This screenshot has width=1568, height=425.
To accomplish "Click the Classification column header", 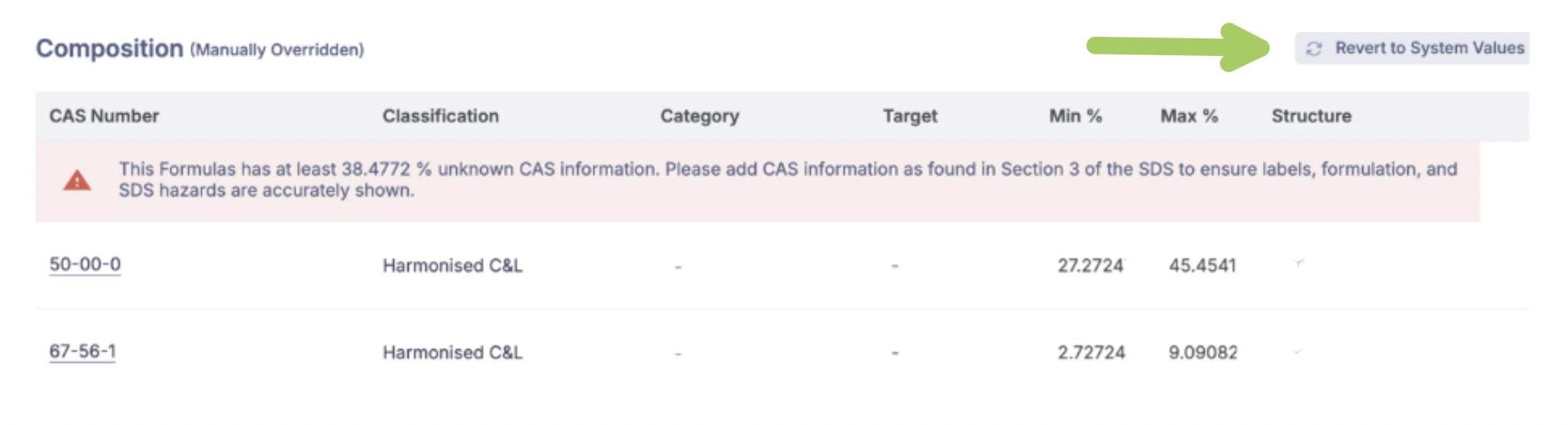I will (441, 116).
